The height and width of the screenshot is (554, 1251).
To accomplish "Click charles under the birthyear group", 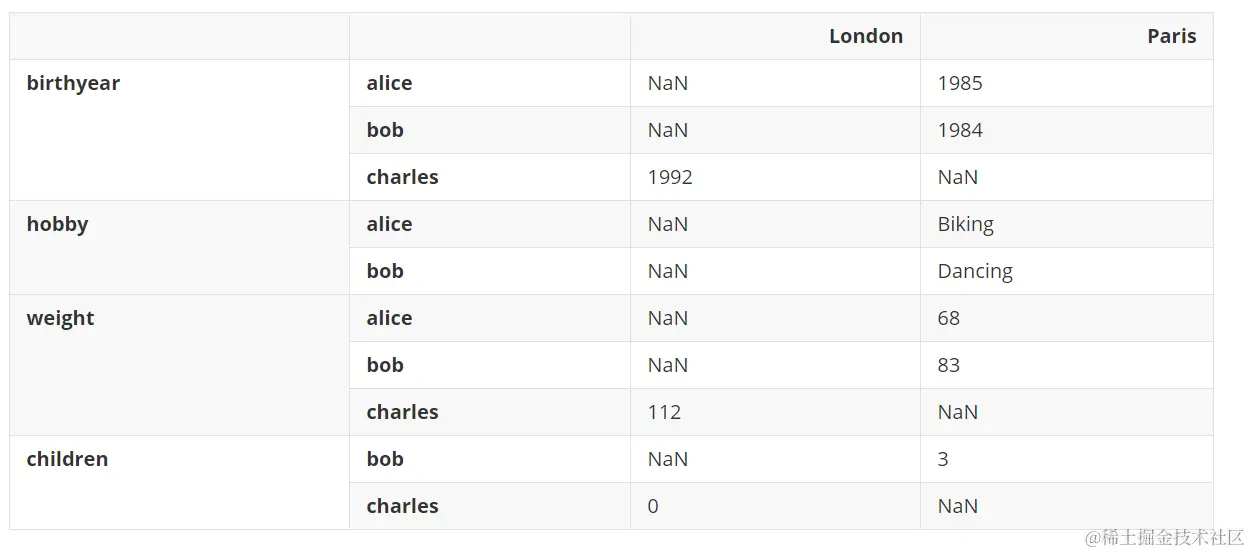I will click(x=402, y=177).
